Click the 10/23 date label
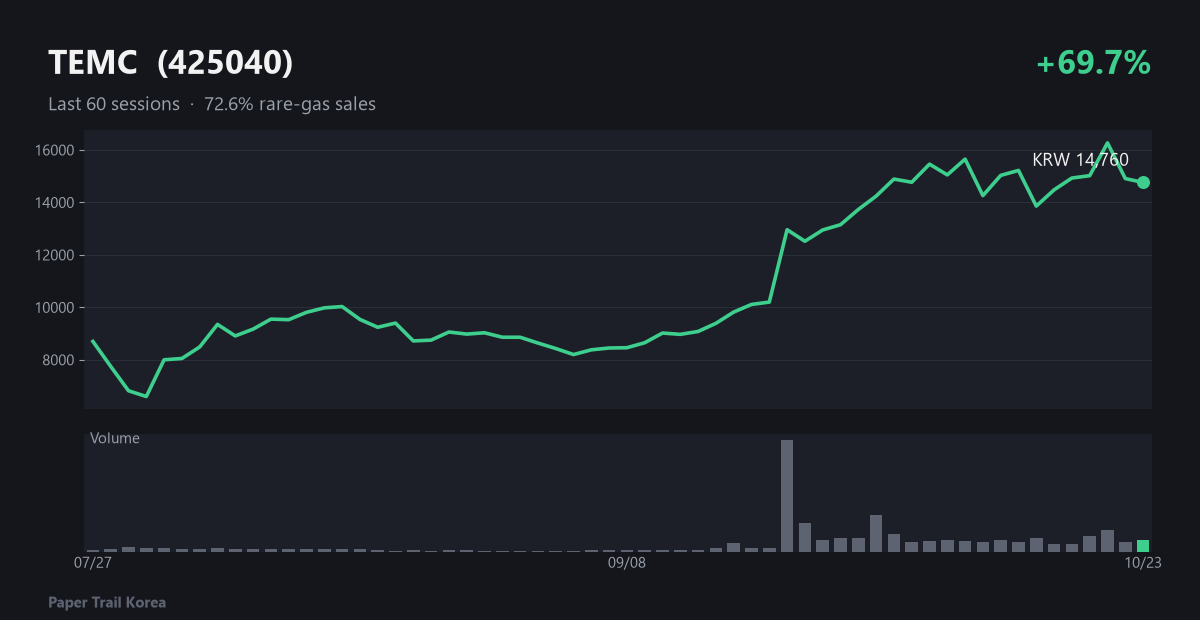The image size is (1200, 620). 1142,563
